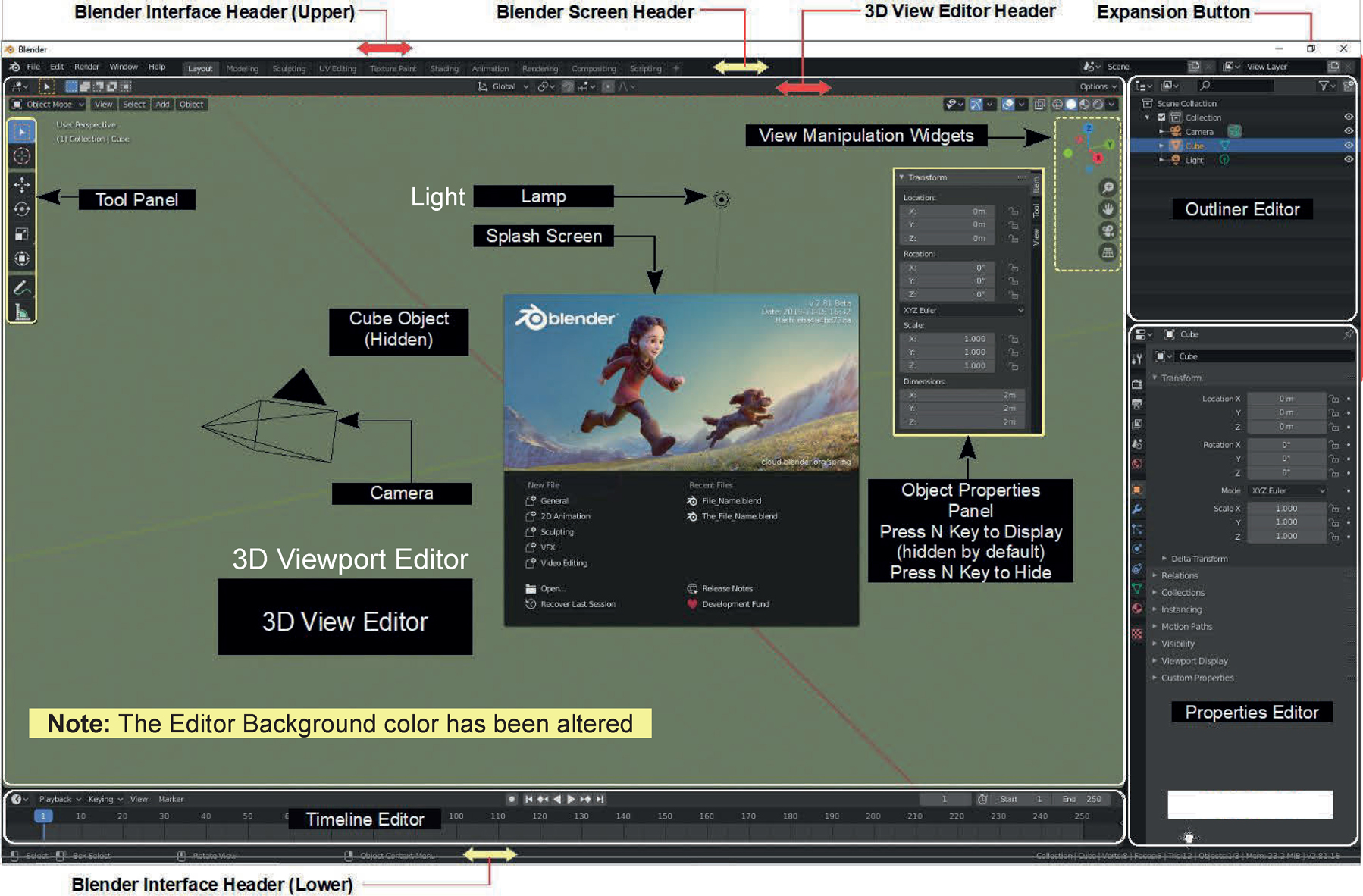Open the Object Mode dropdown
This screenshot has height=896, width=1363.
tap(48, 105)
